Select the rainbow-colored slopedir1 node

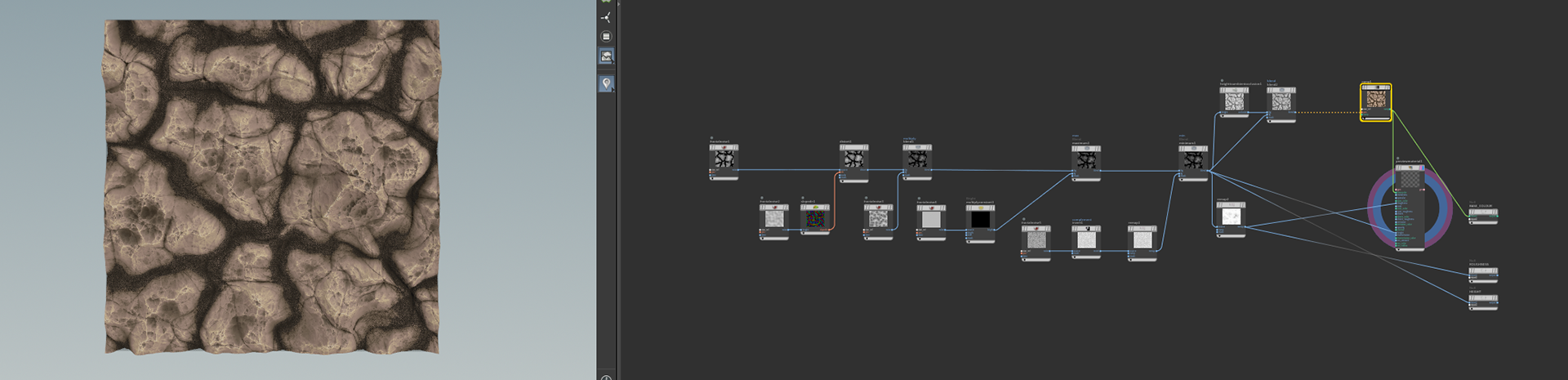815,217
